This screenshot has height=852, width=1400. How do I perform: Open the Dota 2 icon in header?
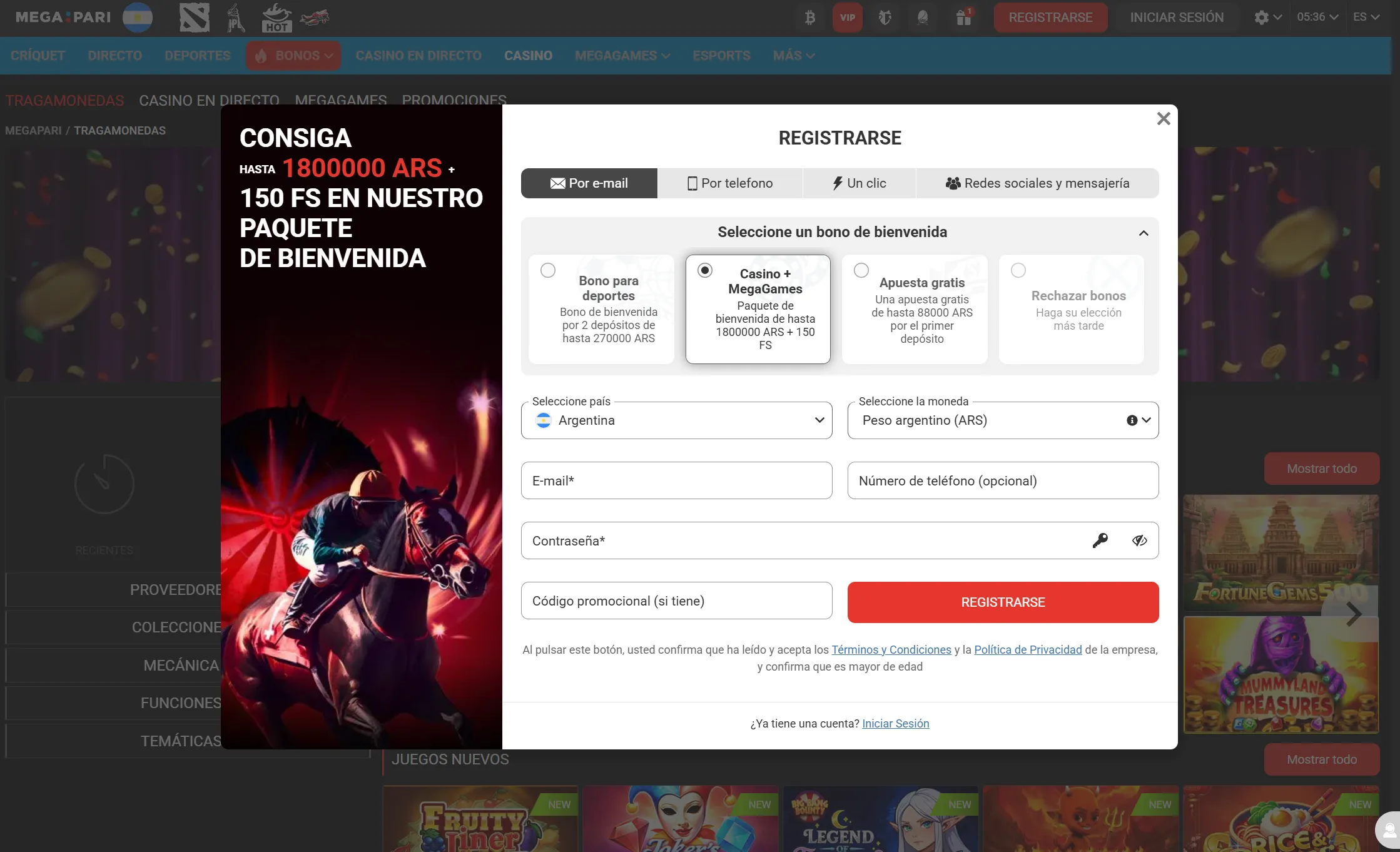point(195,18)
